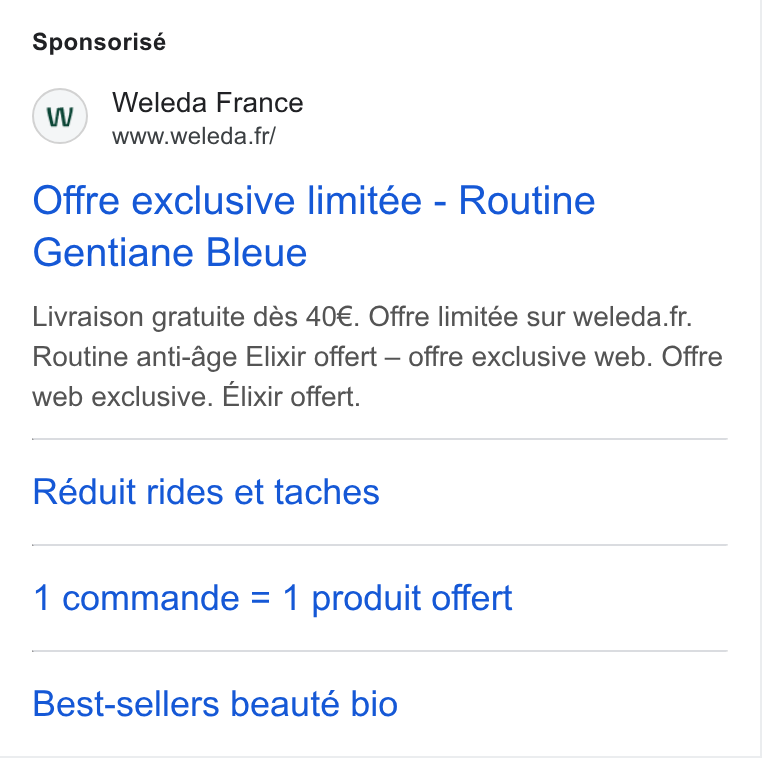Open the Weleda France advertiser name
This screenshot has height=758, width=762.
[x=208, y=103]
